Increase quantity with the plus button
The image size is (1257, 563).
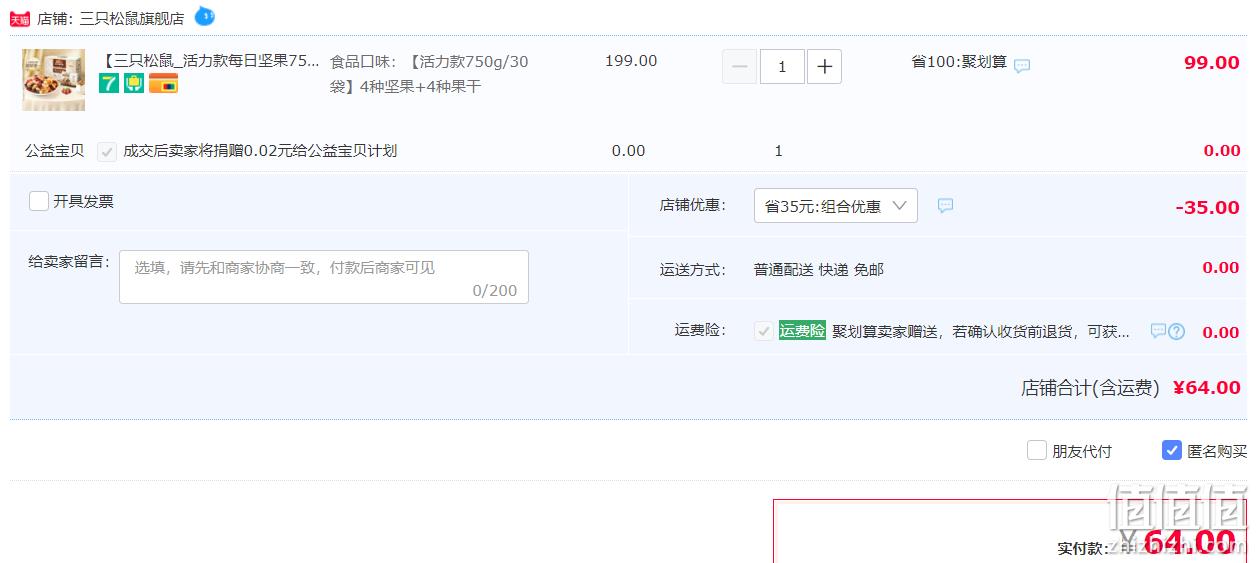pyautogui.click(x=824, y=67)
